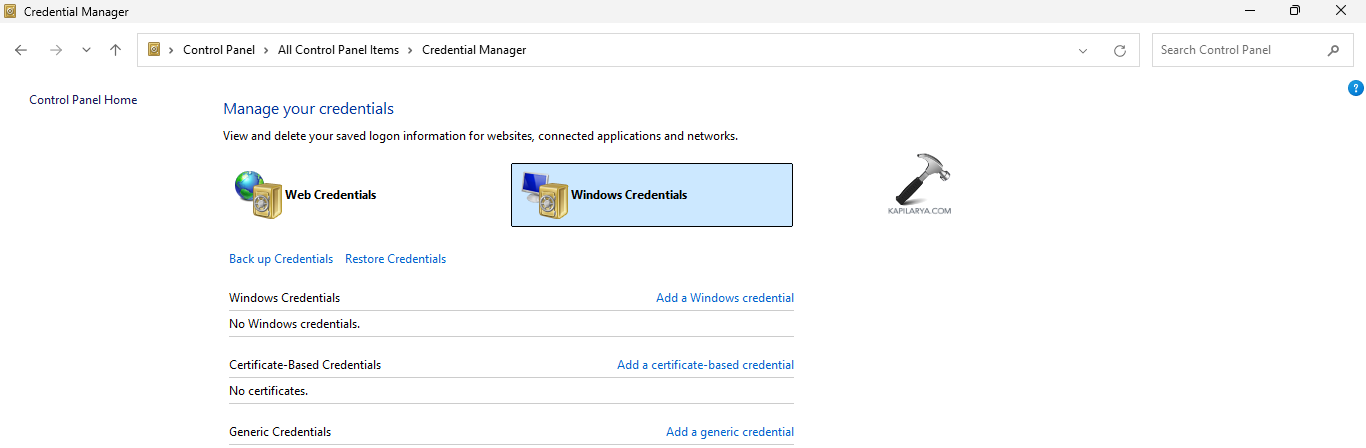Viewport: 1366px width, 448px height.
Task: Go forward with the right arrow
Action: pyautogui.click(x=56, y=50)
